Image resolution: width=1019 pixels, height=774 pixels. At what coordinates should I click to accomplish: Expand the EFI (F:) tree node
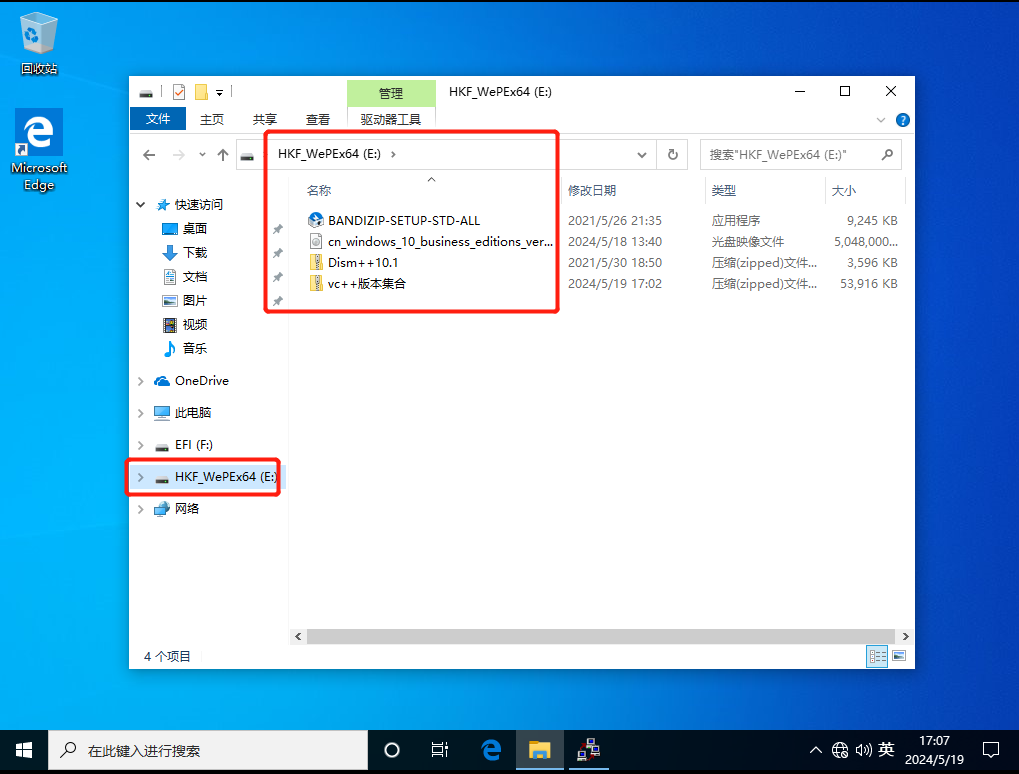[x=140, y=445]
